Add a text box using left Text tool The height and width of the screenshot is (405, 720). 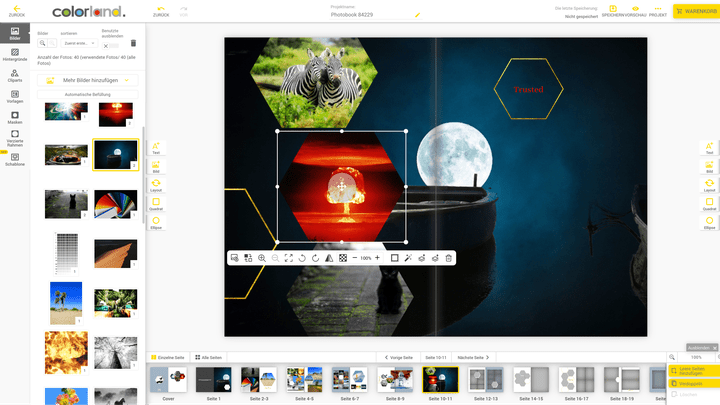pyautogui.click(x=156, y=146)
